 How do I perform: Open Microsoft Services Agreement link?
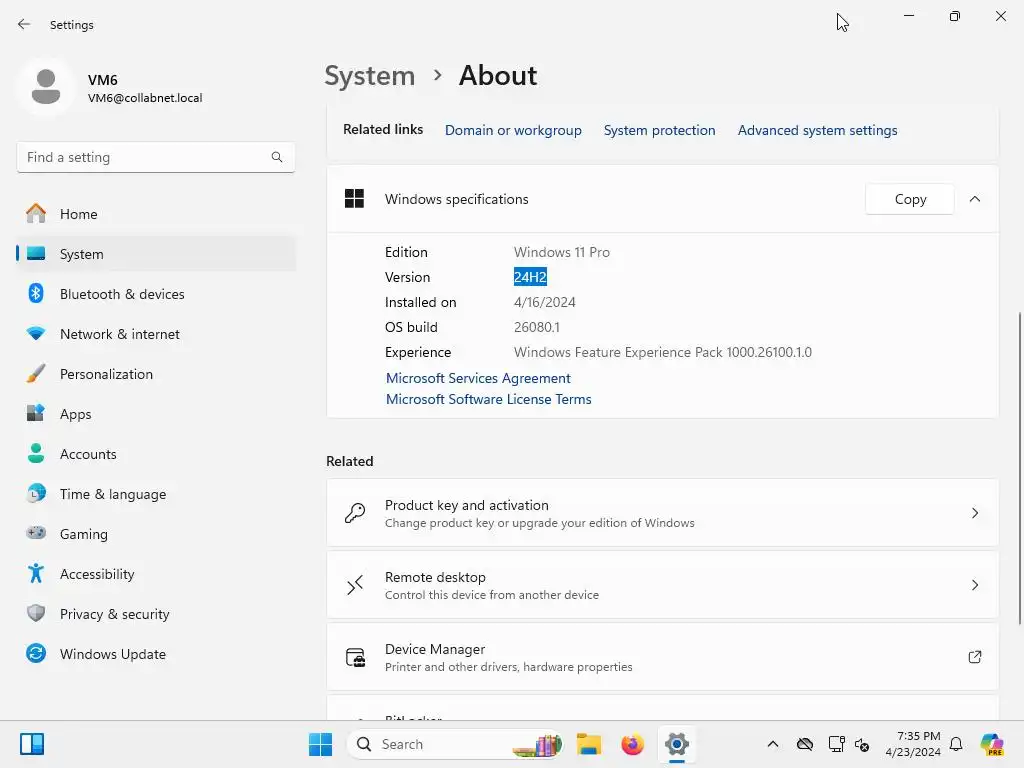point(478,378)
